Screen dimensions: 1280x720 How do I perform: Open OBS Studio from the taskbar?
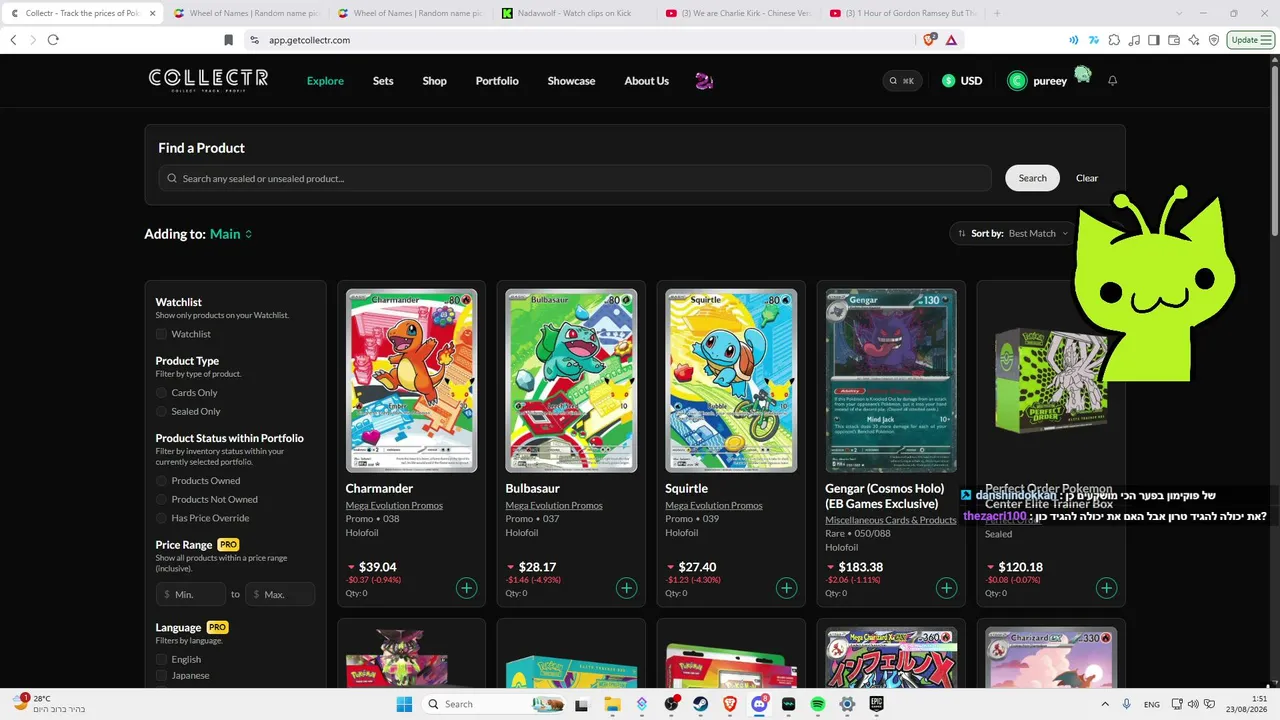[671, 704]
